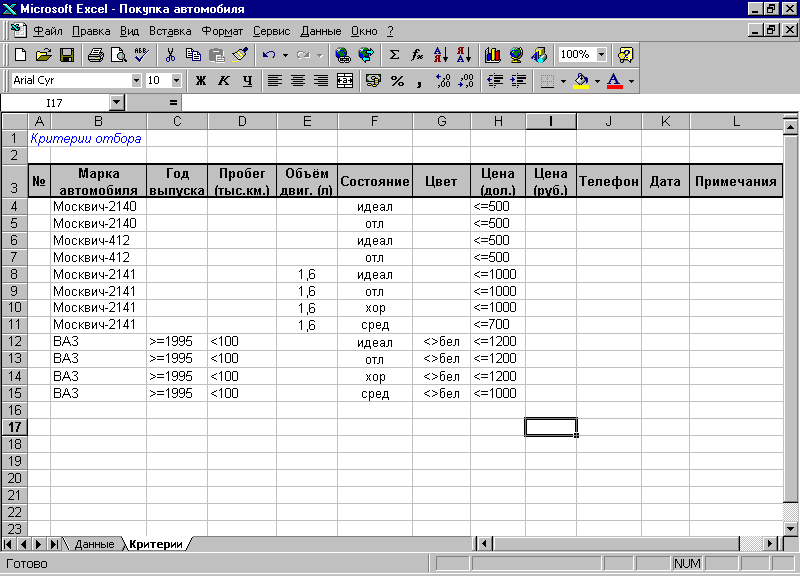Toggle align left

pyautogui.click(x=275, y=81)
